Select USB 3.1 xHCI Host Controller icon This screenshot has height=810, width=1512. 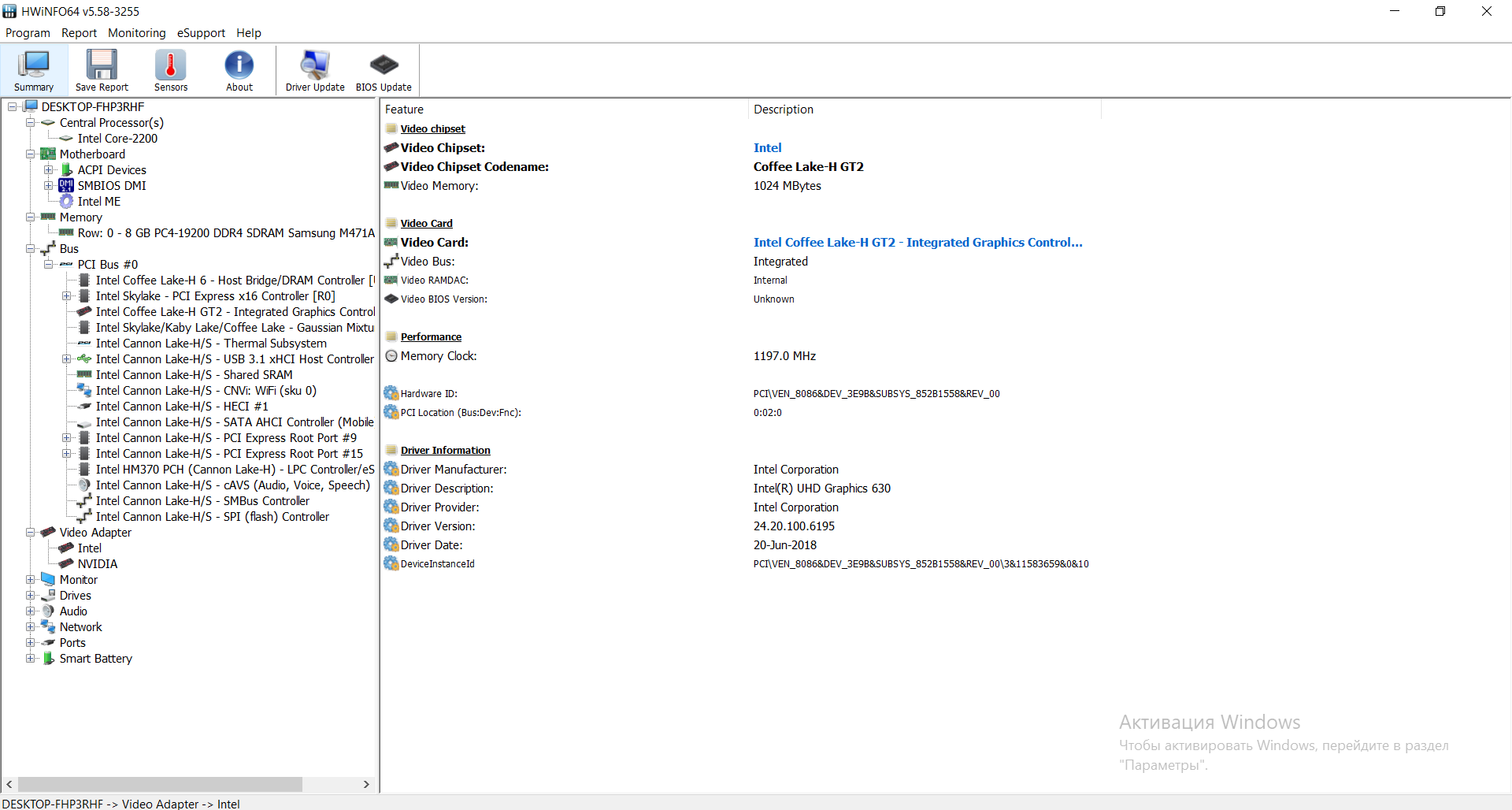tap(84, 359)
